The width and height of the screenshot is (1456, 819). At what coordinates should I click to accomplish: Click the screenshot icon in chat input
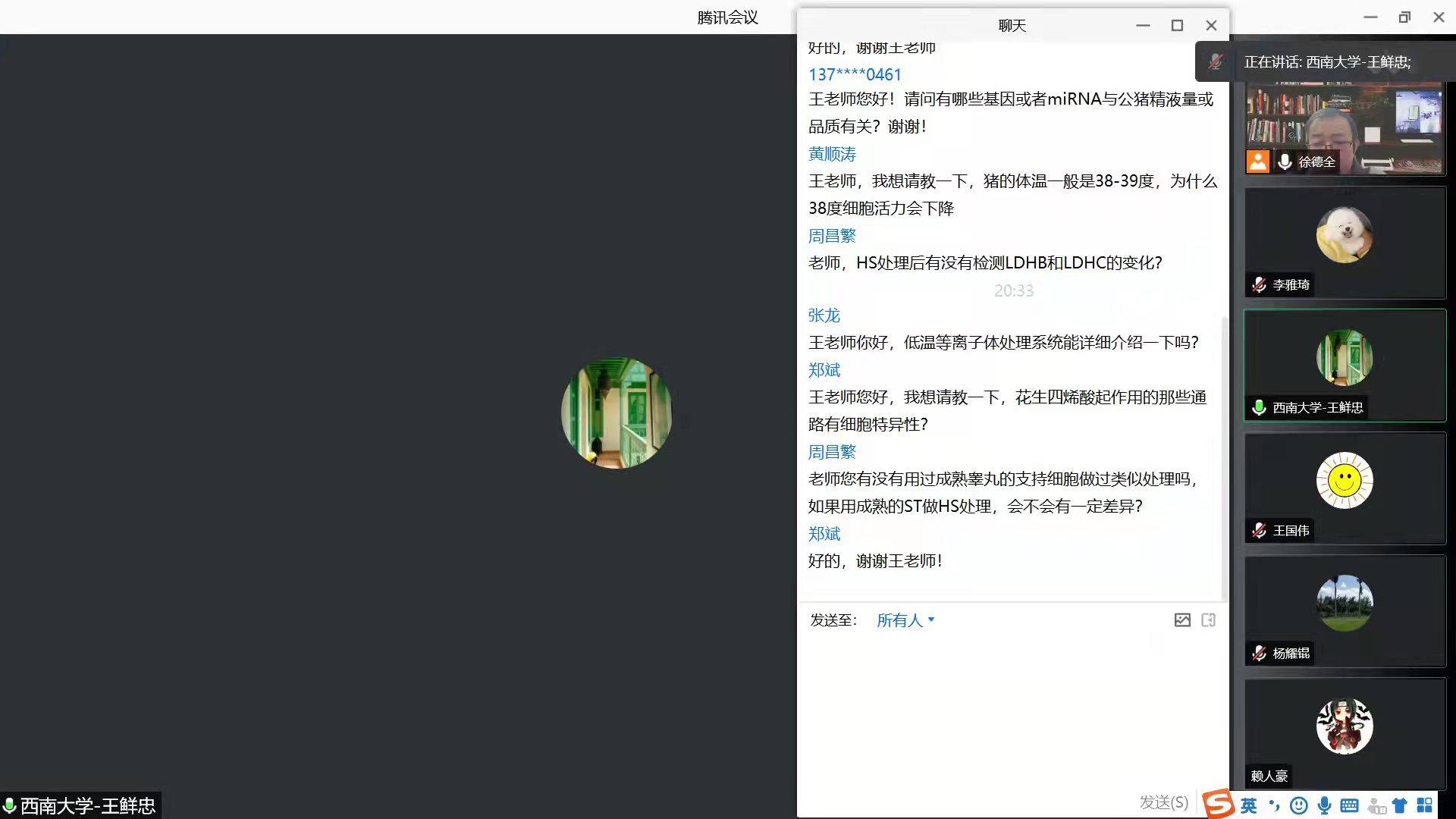tap(1209, 620)
